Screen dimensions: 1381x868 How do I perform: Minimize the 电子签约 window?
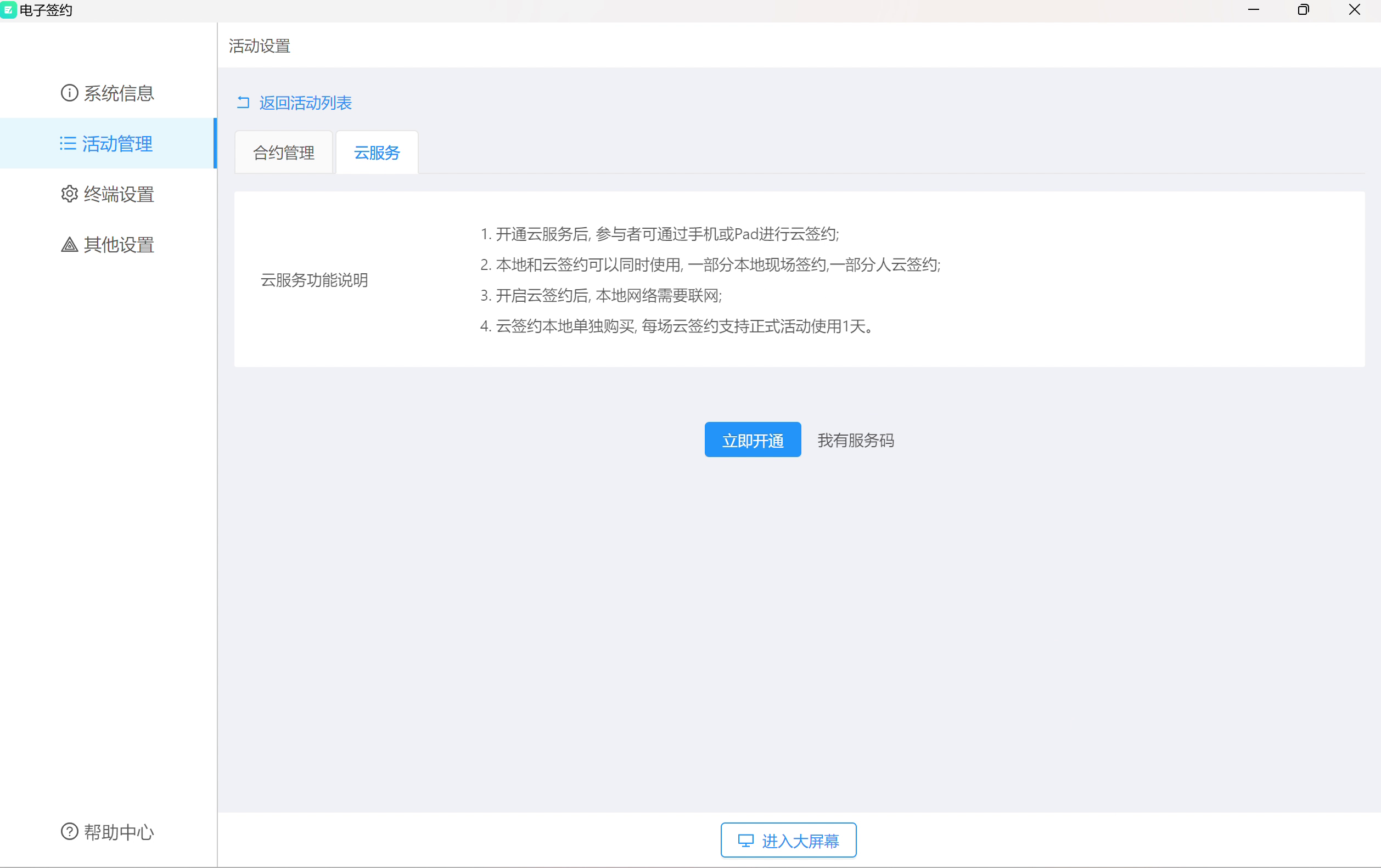click(x=1253, y=10)
